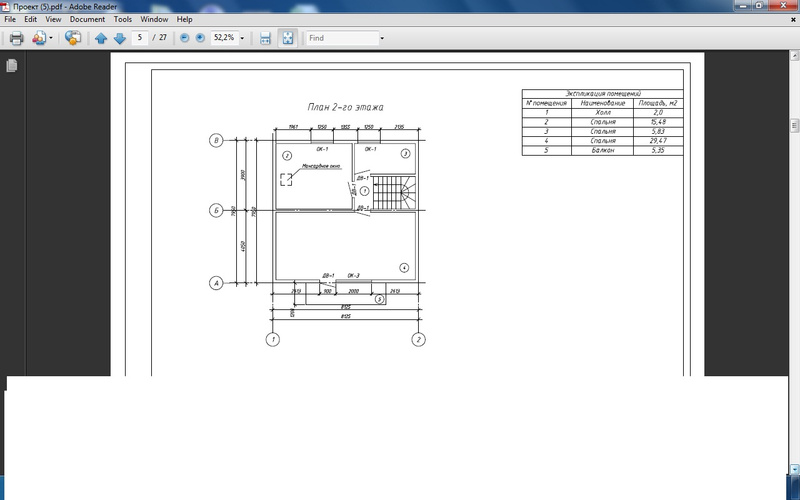Open the Pages panel in left sidebar
This screenshot has width=800, height=500.
click(12, 66)
